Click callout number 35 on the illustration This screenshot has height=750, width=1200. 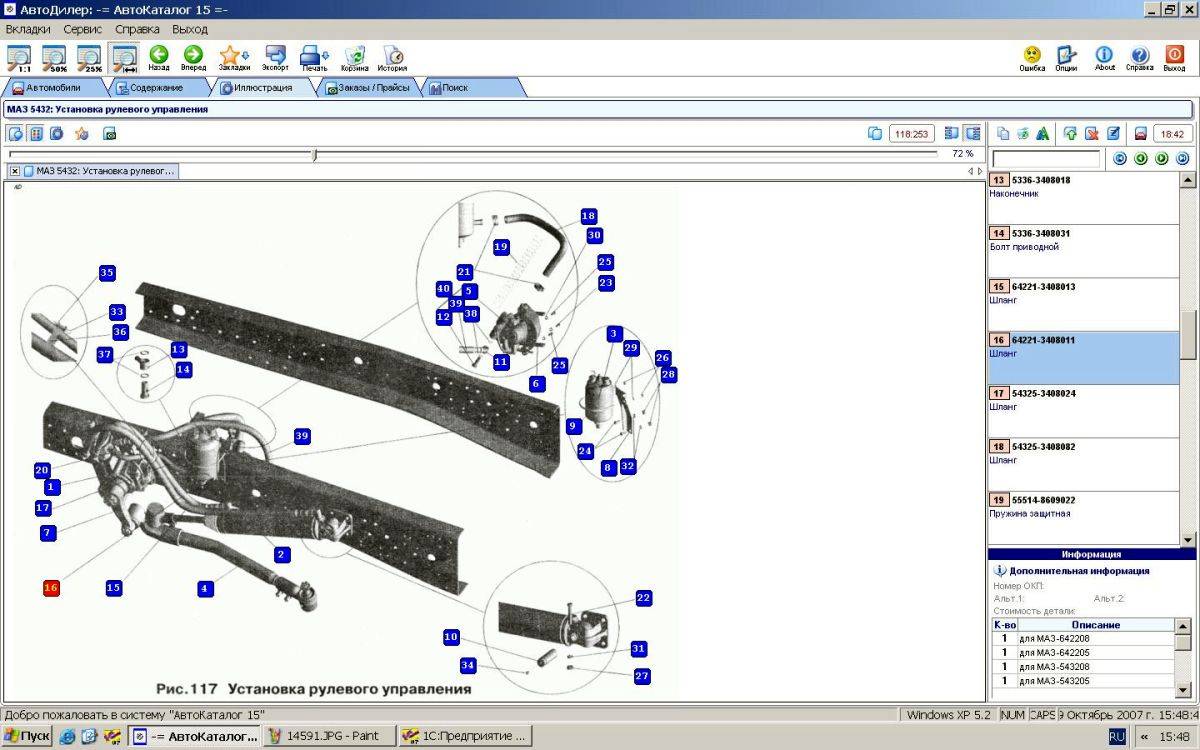click(107, 273)
